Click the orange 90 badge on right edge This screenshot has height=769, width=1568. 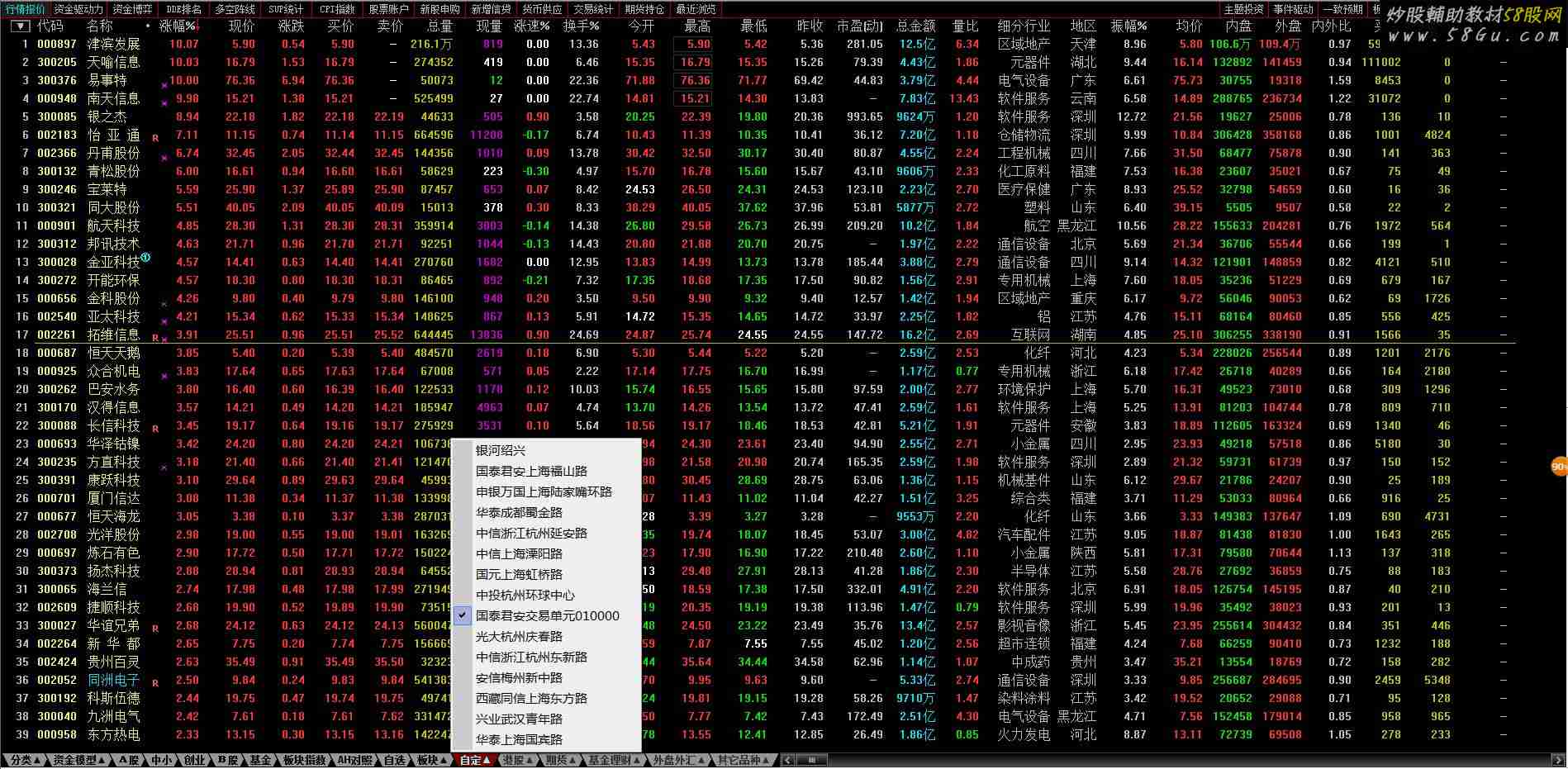[x=1559, y=467]
